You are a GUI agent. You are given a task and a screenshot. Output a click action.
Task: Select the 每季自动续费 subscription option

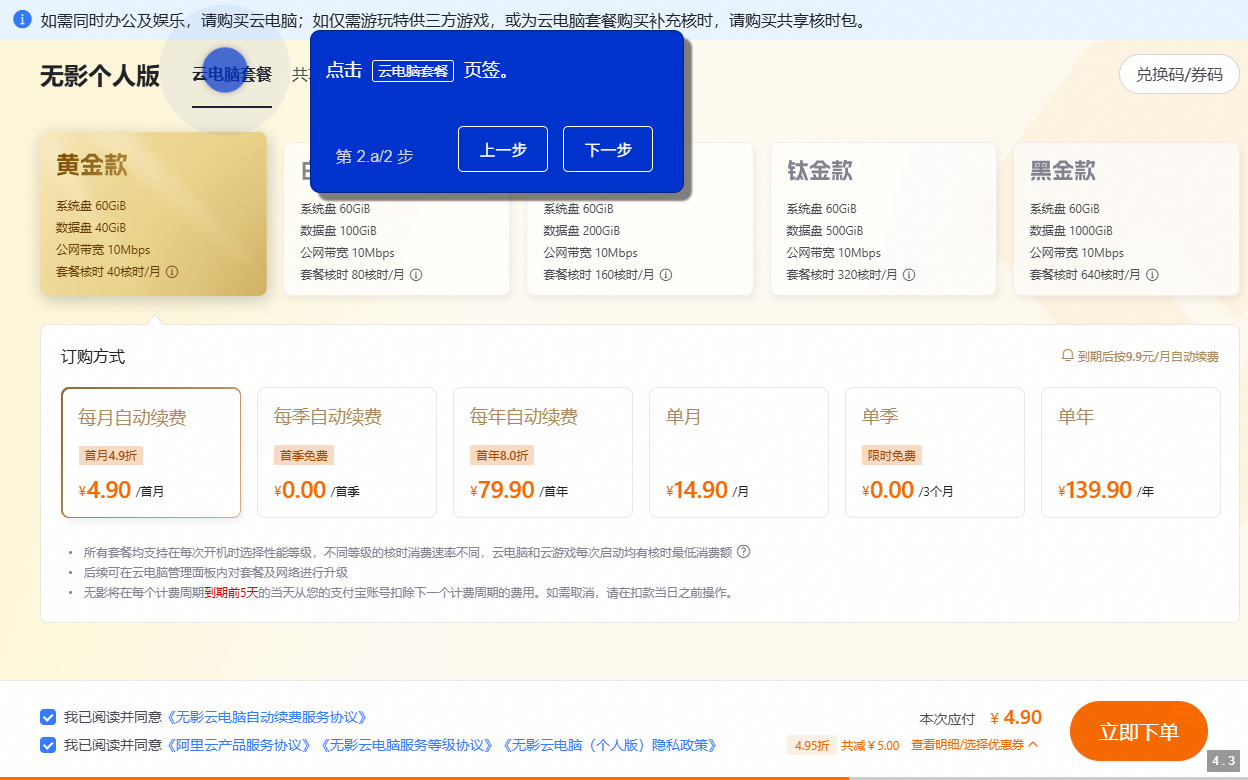347,452
